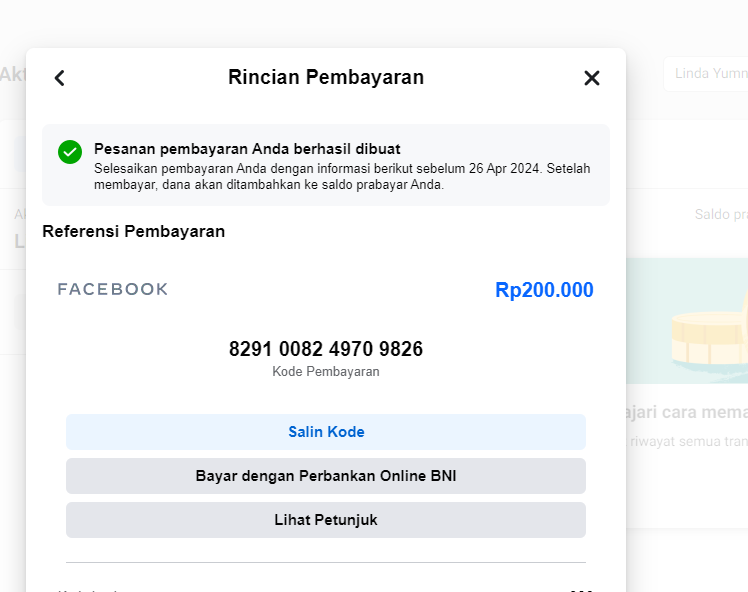Click the partially hidden Akt heading
This screenshot has width=748, height=592.
tap(12, 74)
